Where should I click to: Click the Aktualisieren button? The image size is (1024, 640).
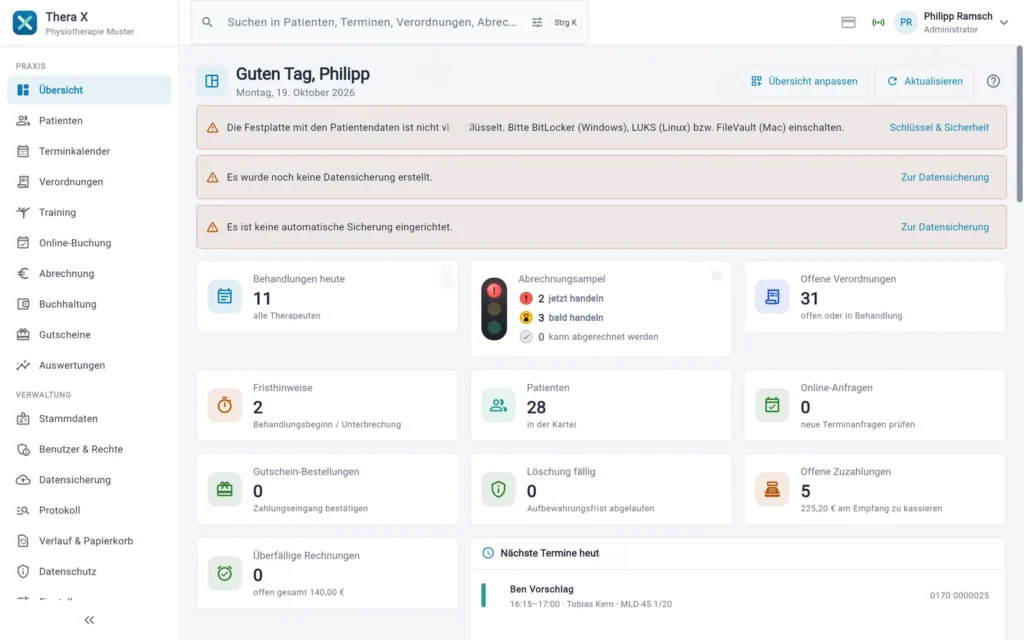pyautogui.click(x=924, y=81)
